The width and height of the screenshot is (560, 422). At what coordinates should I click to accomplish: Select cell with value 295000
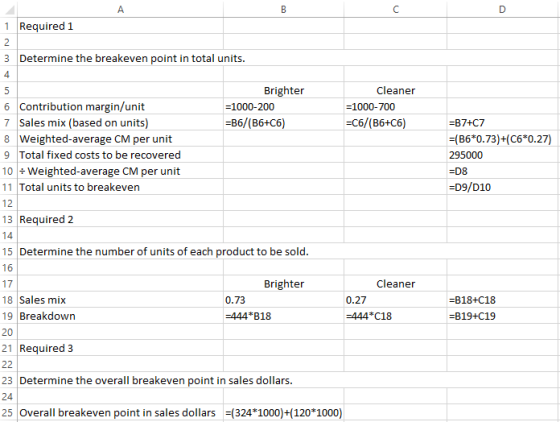[x=503, y=155]
